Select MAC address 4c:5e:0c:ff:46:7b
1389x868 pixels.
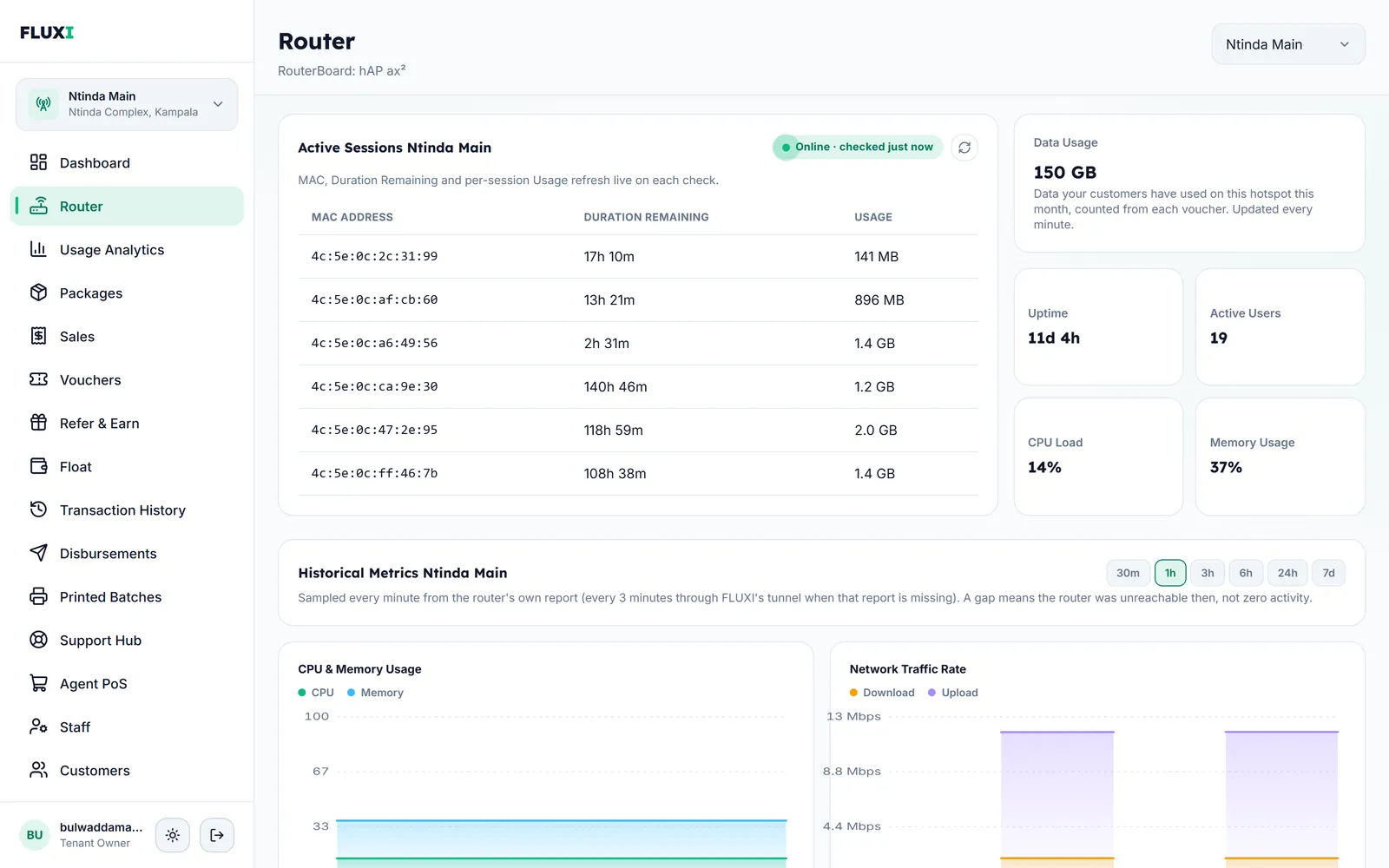click(x=374, y=473)
